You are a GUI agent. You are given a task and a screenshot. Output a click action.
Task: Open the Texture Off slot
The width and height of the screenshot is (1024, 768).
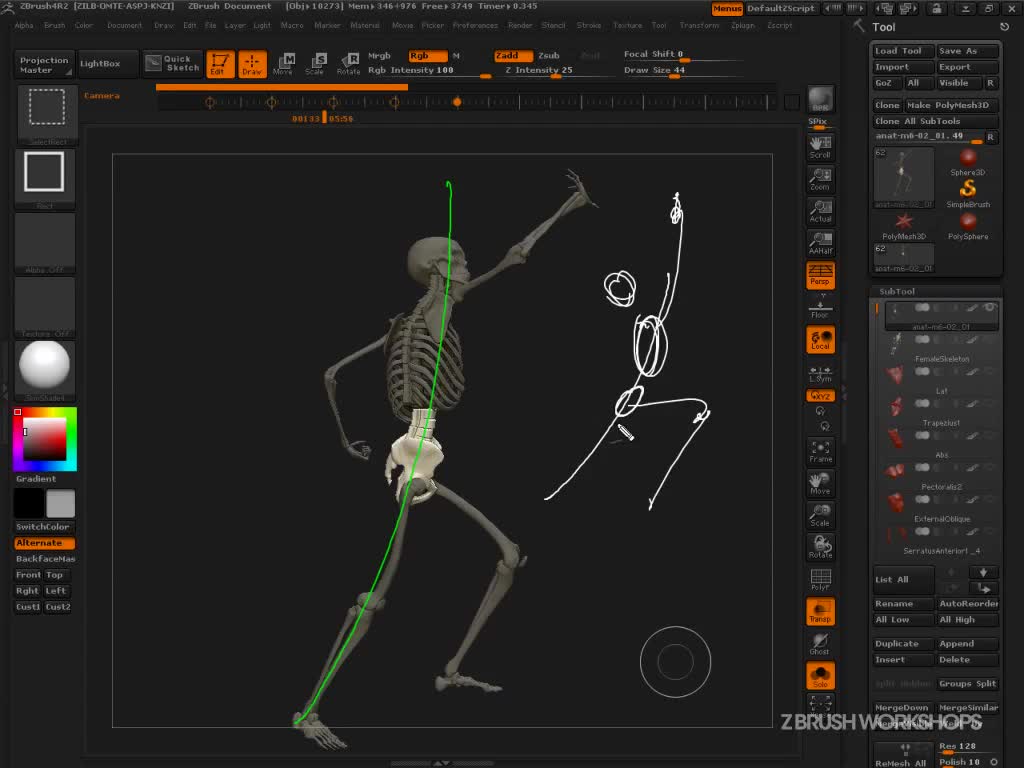(x=44, y=306)
